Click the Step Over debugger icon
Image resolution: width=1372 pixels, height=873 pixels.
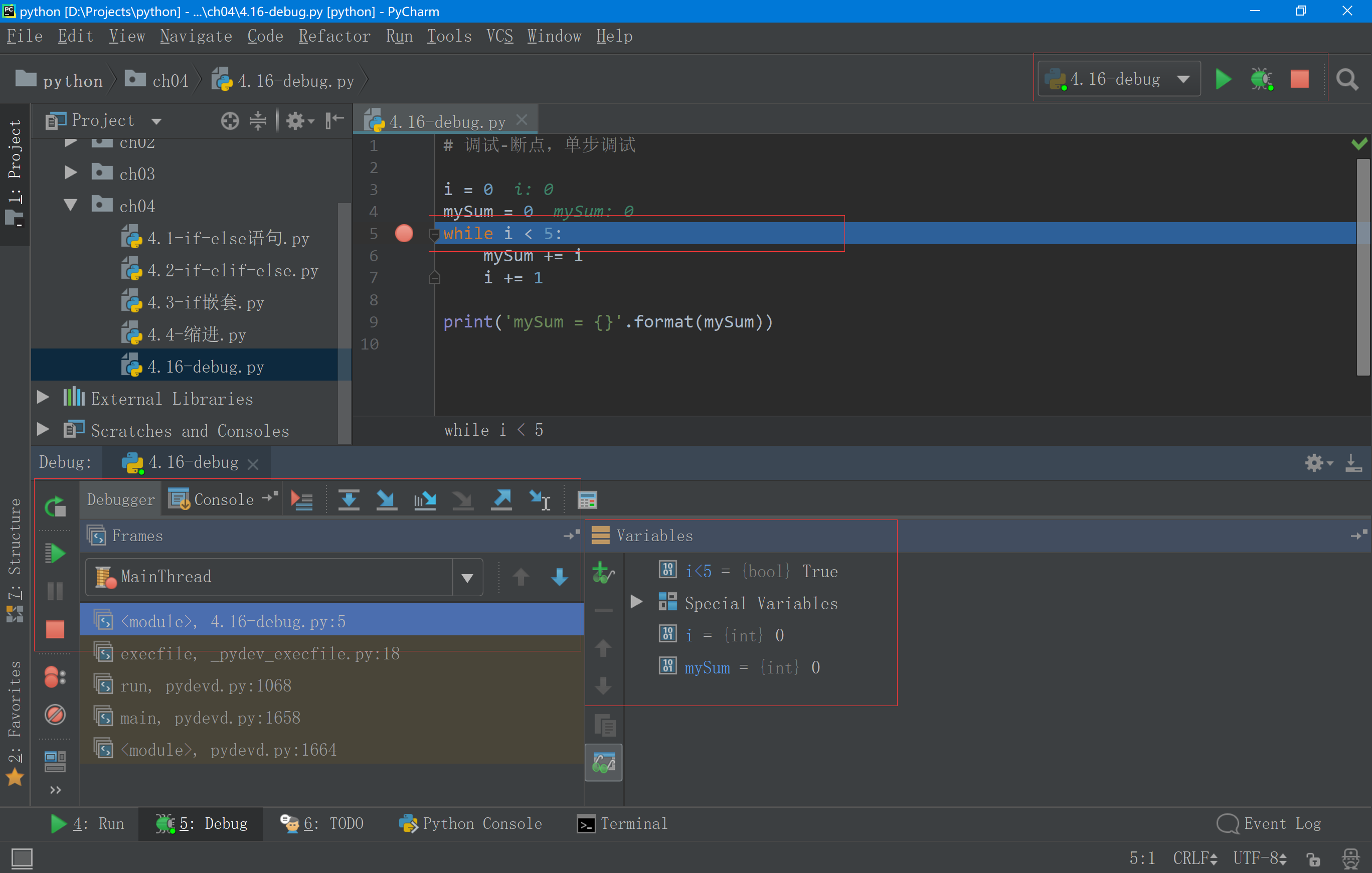click(x=348, y=500)
